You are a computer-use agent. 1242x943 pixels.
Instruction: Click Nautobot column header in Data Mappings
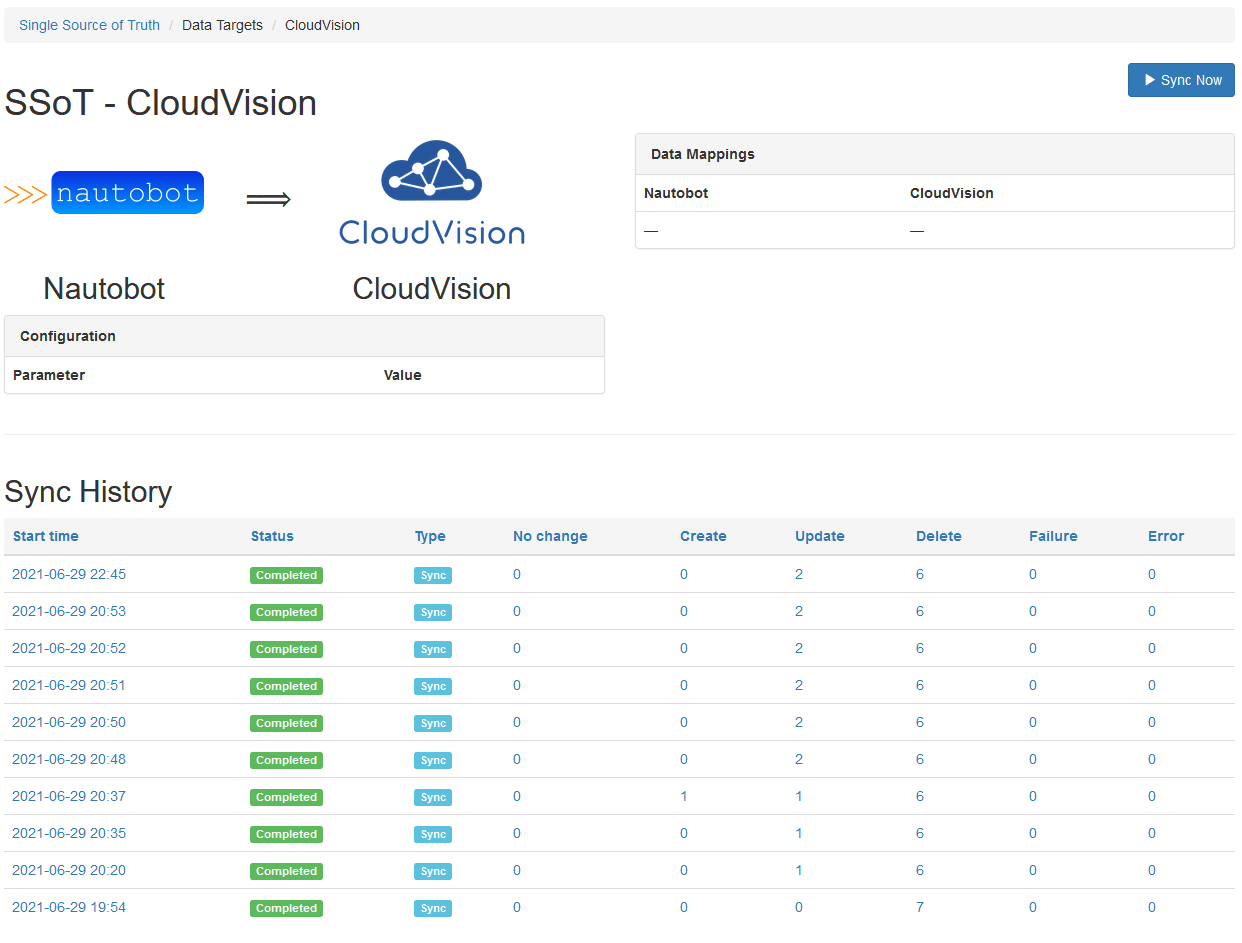(x=676, y=193)
